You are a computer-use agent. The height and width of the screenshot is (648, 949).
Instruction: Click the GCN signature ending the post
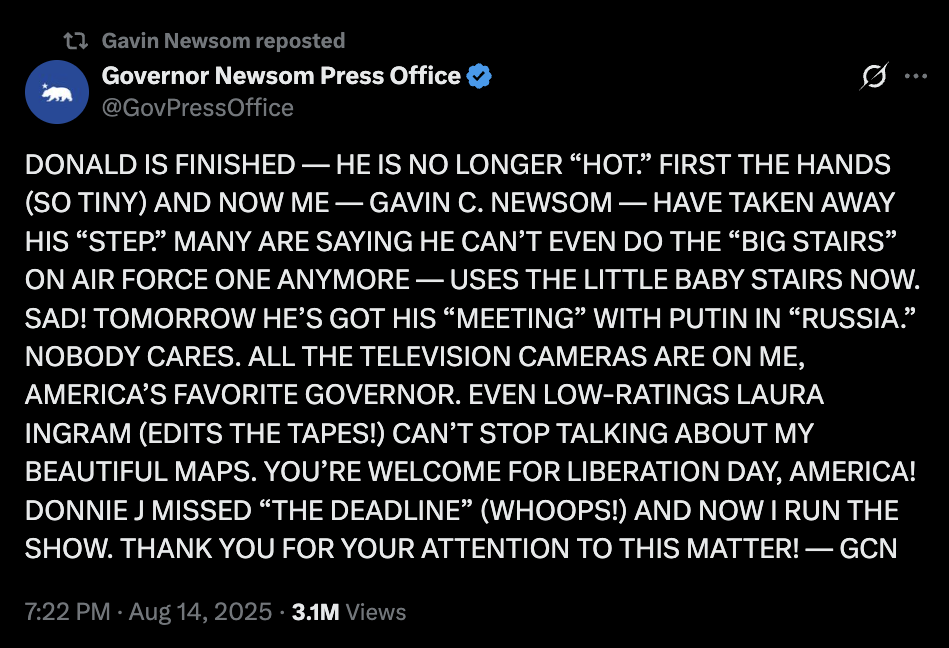click(x=868, y=548)
